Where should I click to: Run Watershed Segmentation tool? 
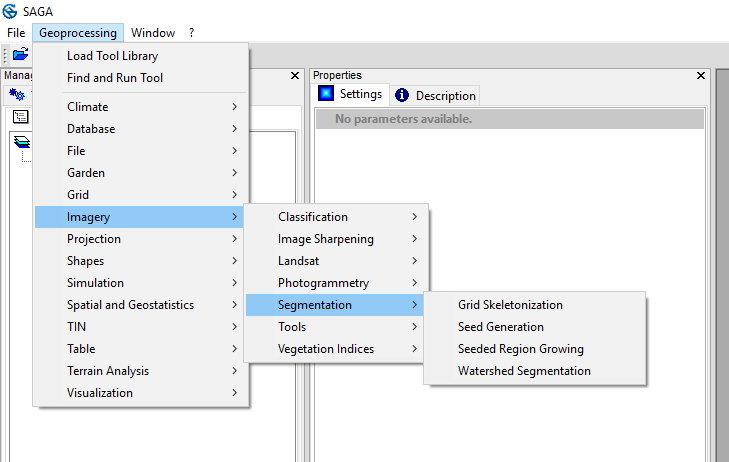pos(535,371)
